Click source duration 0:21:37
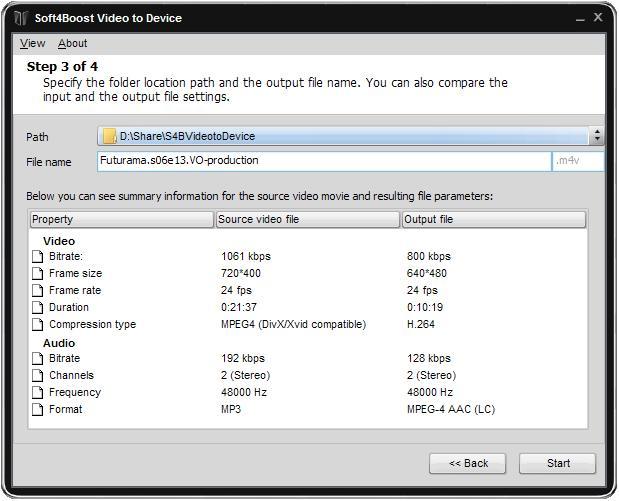The width and height of the screenshot is (619, 501). 239,307
